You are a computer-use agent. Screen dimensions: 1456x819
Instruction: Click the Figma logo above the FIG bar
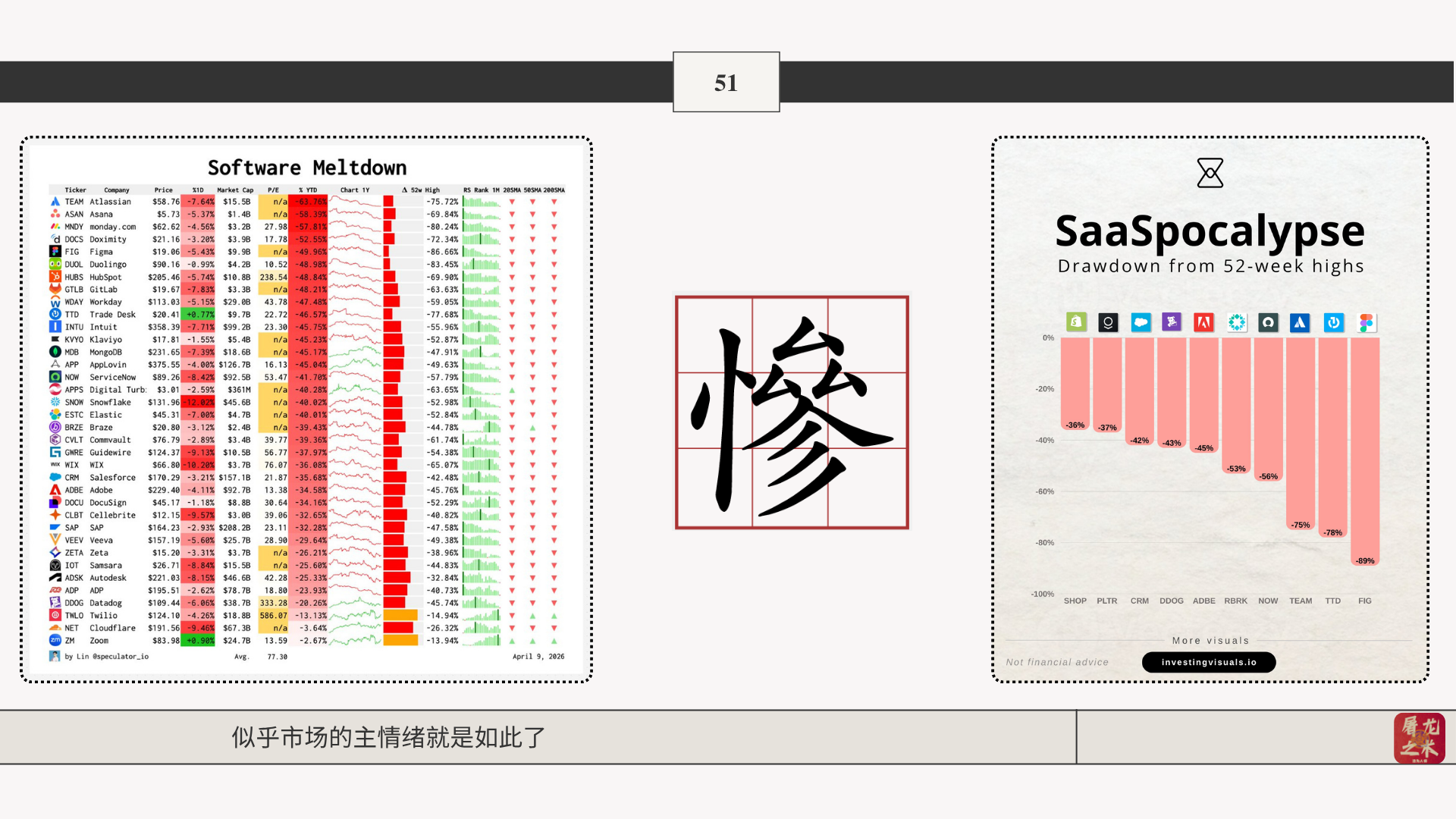click(1366, 322)
